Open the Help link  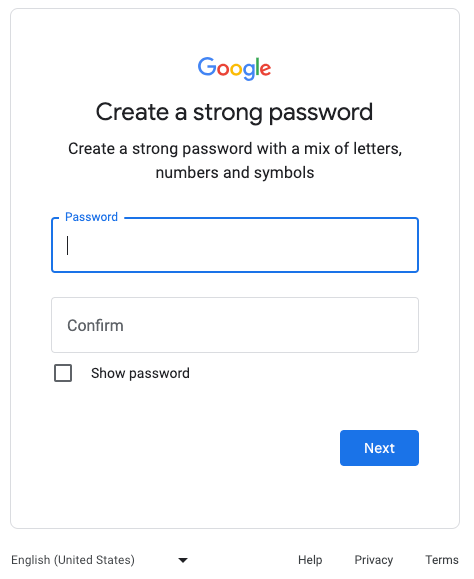[310, 560]
